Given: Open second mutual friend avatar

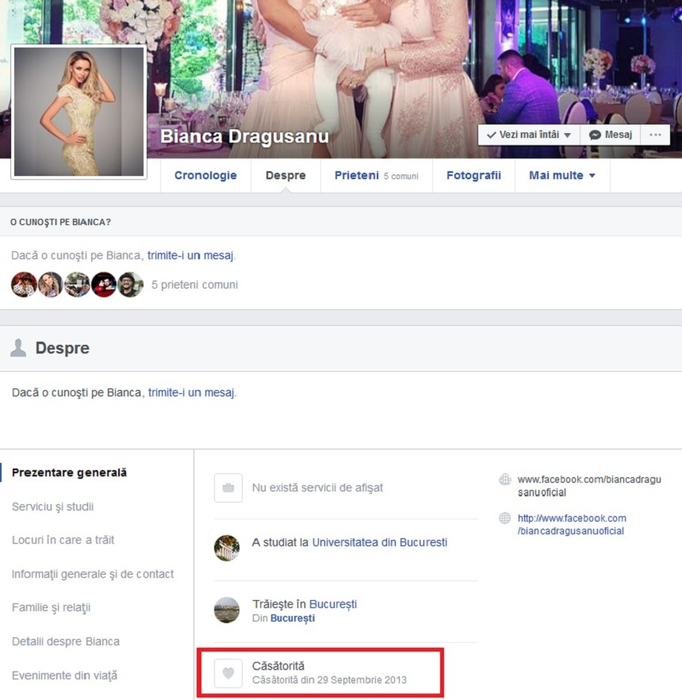Looking at the screenshot, I should (x=50, y=284).
